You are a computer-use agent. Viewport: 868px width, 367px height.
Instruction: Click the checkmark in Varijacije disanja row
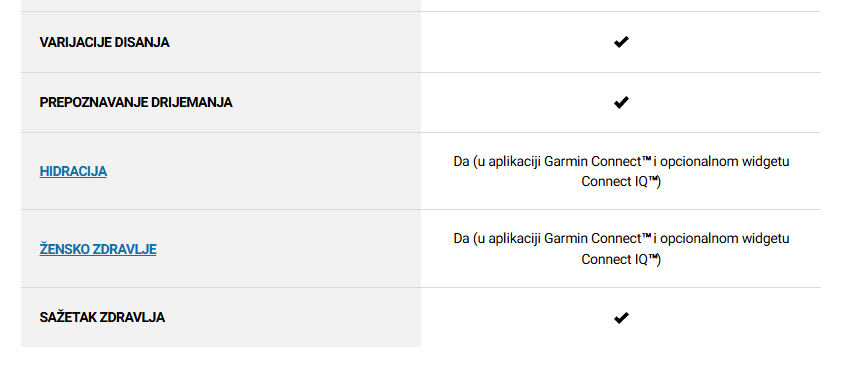[x=621, y=42]
